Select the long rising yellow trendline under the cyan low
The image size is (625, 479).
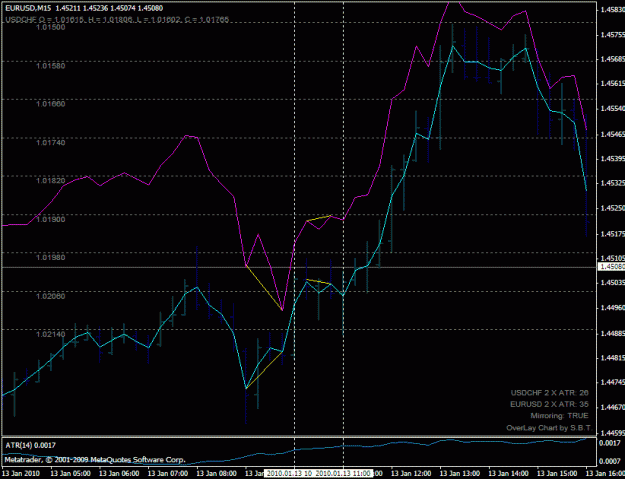click(x=264, y=370)
